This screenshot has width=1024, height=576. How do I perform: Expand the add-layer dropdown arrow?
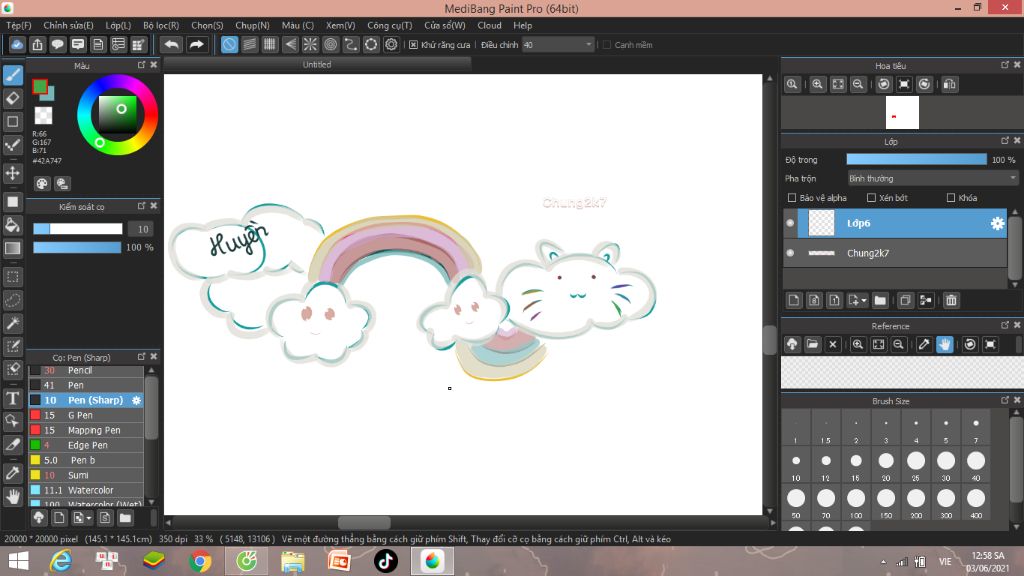[864, 301]
